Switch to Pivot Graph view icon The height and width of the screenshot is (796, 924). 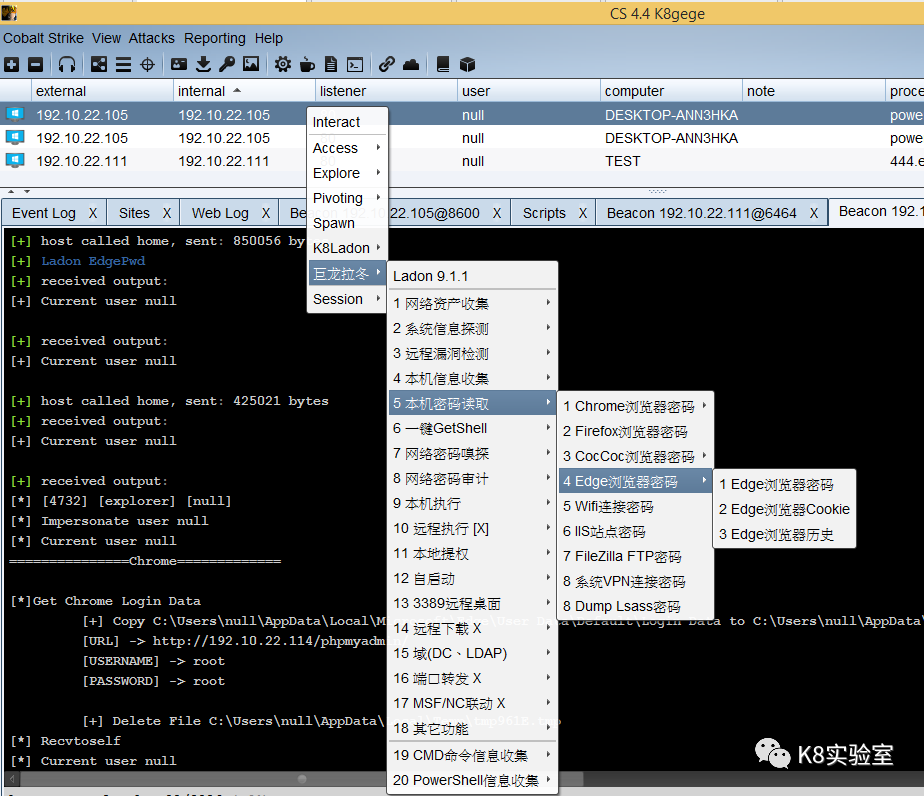pyautogui.click(x=99, y=64)
